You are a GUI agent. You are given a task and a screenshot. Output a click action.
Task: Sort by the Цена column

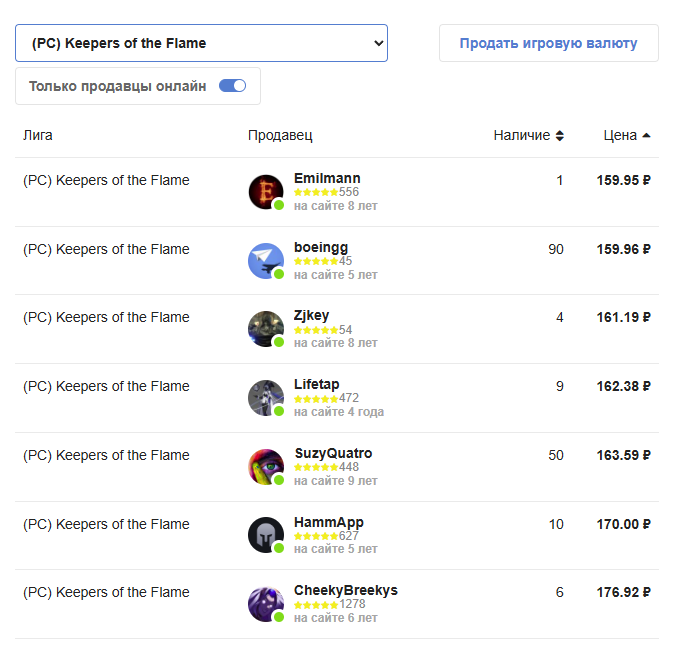[x=627, y=136]
